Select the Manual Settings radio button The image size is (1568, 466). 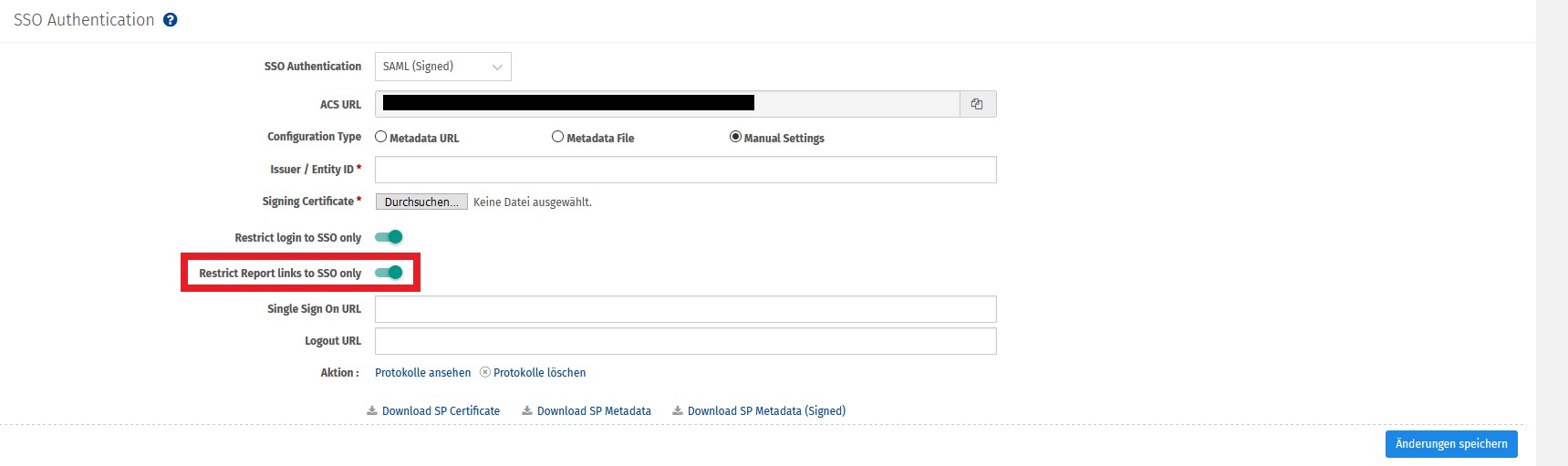[x=735, y=137]
